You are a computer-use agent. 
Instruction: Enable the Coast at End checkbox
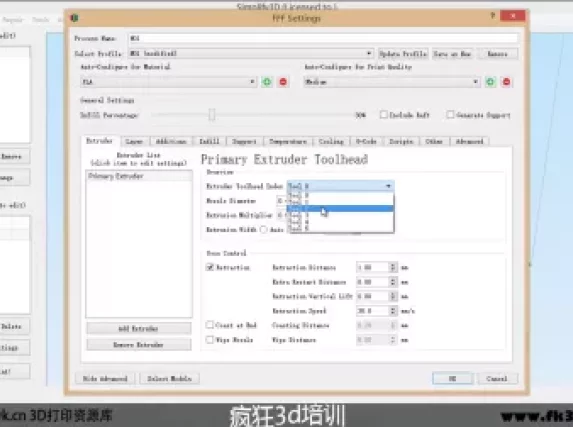point(210,325)
